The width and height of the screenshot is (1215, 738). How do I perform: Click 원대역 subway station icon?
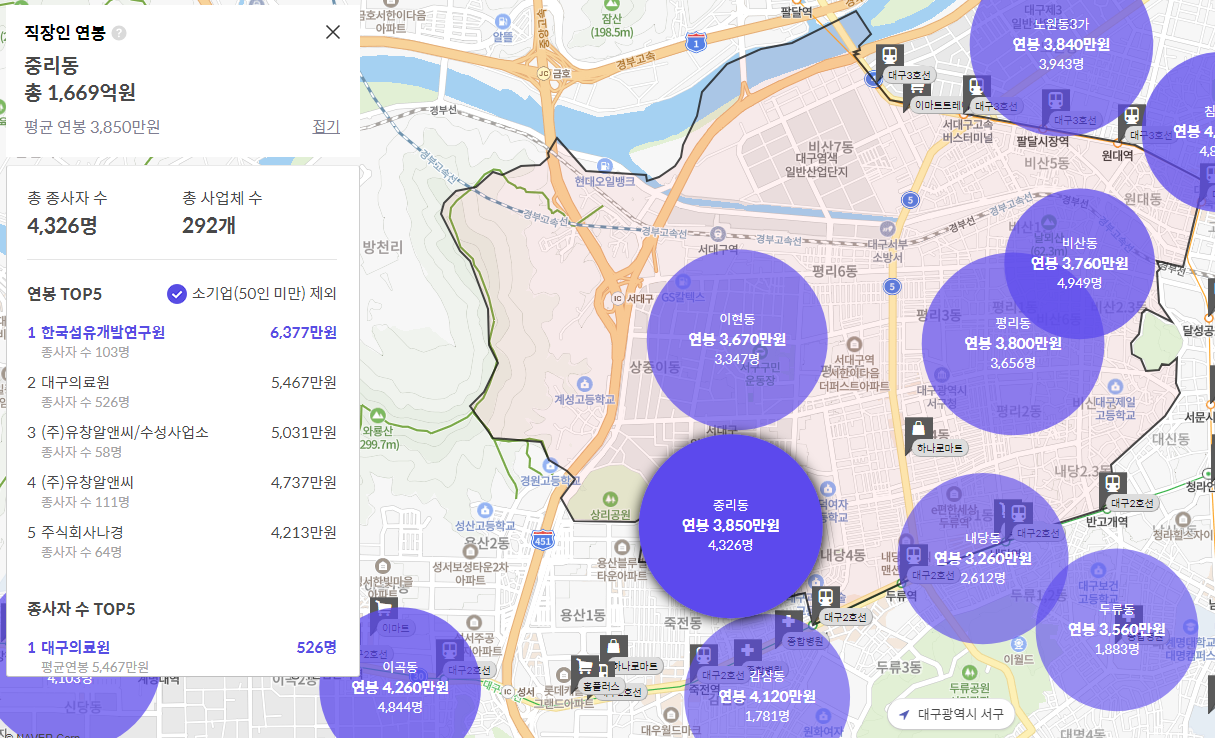click(1132, 118)
